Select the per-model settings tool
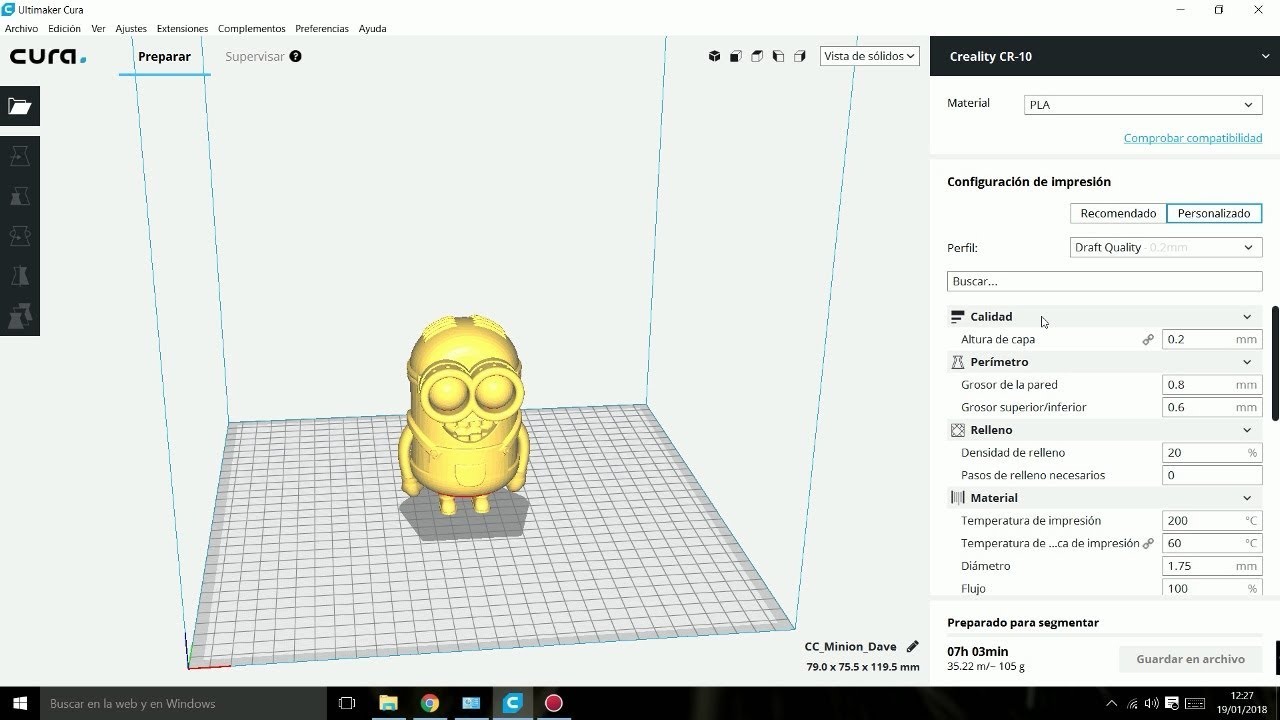Image resolution: width=1280 pixels, height=720 pixels. pos(19,316)
